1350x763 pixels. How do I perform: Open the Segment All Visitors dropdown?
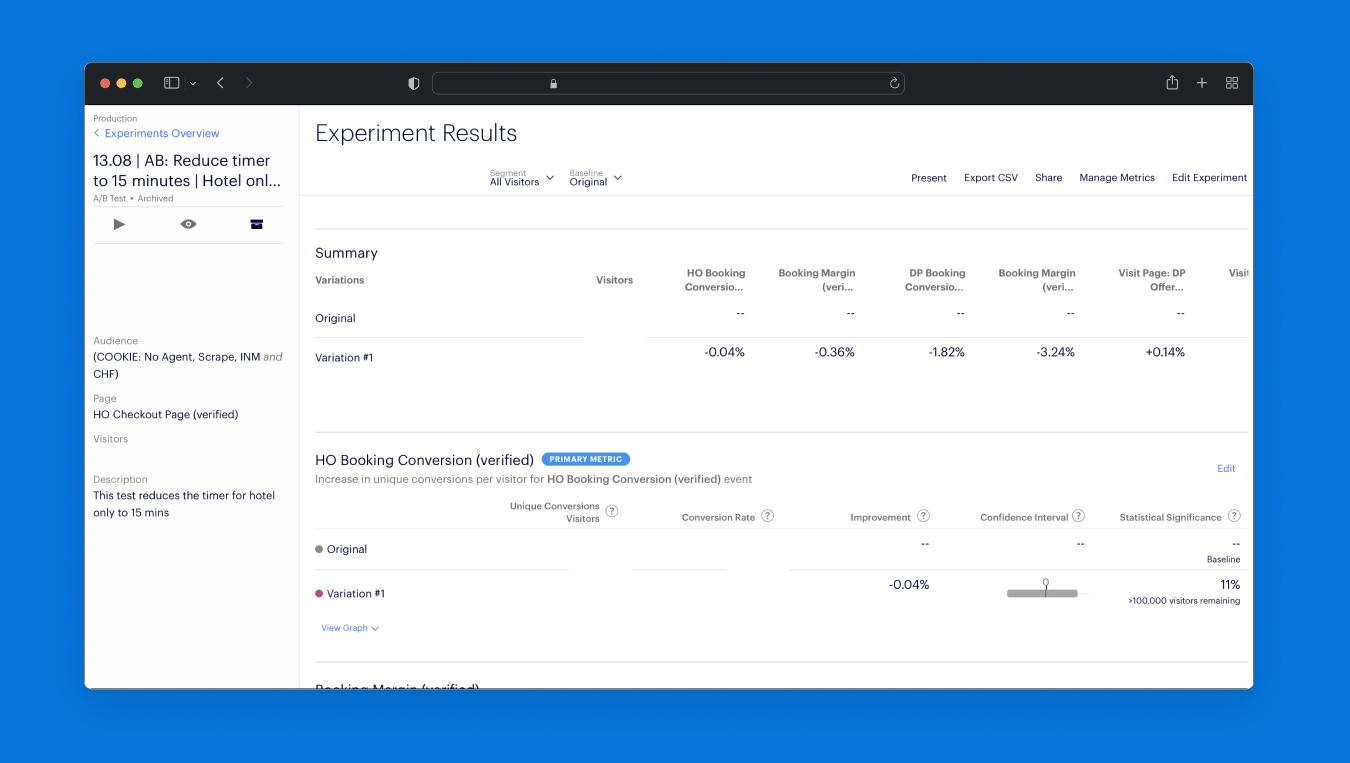pyautogui.click(x=522, y=178)
